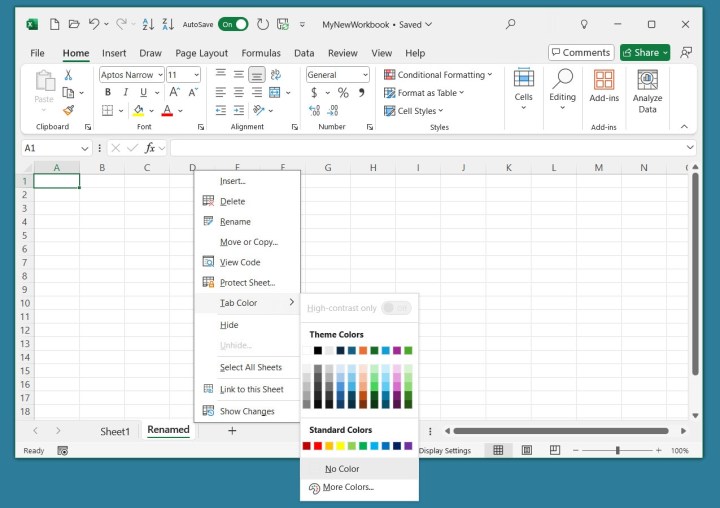Image resolution: width=720 pixels, height=508 pixels.
Task: Open More Colors dialog
Action: point(348,487)
